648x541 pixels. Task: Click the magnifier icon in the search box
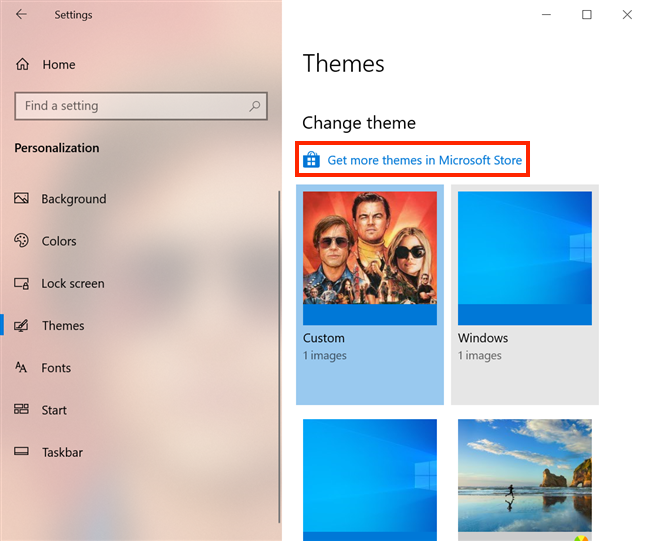point(255,106)
